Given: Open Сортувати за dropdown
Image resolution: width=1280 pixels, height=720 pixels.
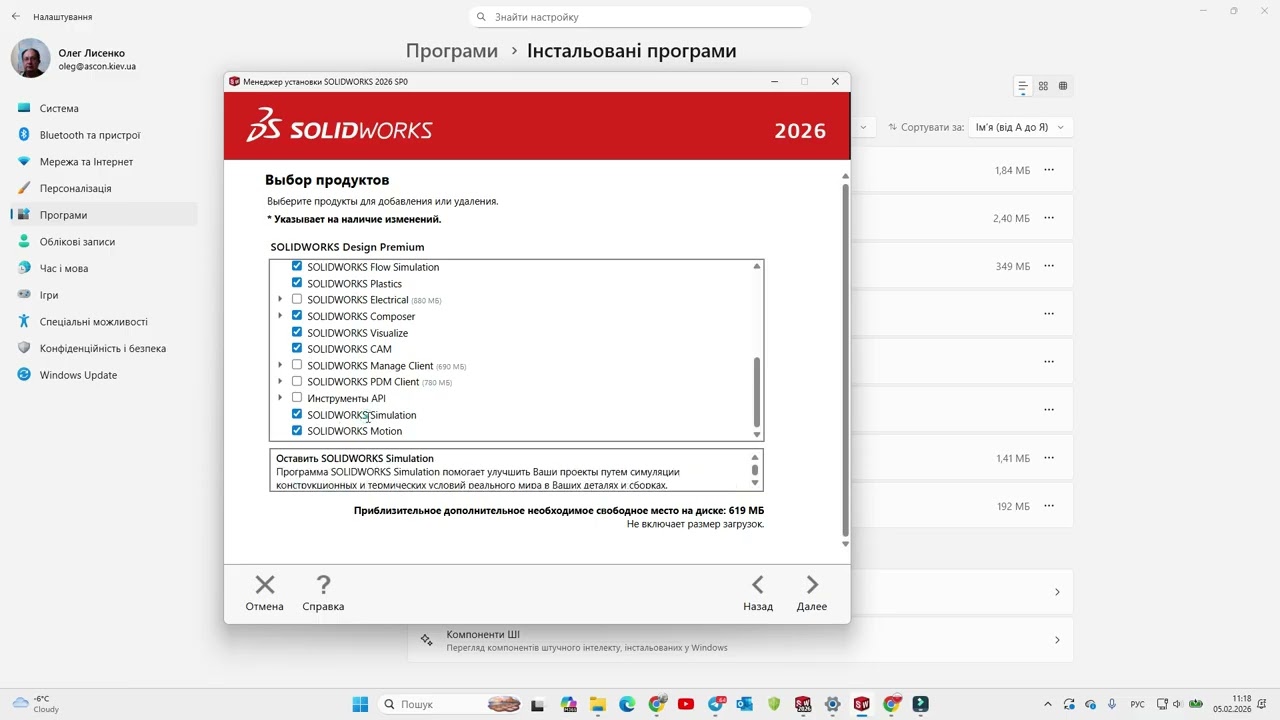Looking at the screenshot, I should 1021,127.
